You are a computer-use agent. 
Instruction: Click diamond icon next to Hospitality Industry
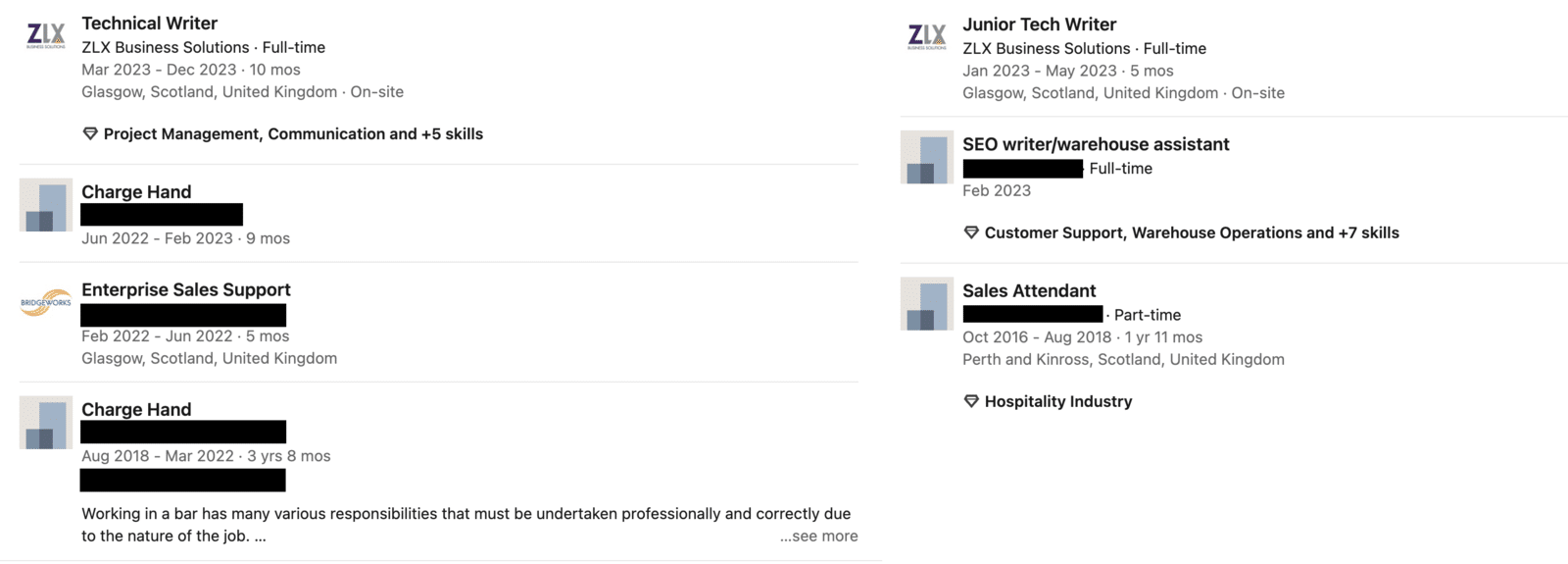[x=971, y=401]
